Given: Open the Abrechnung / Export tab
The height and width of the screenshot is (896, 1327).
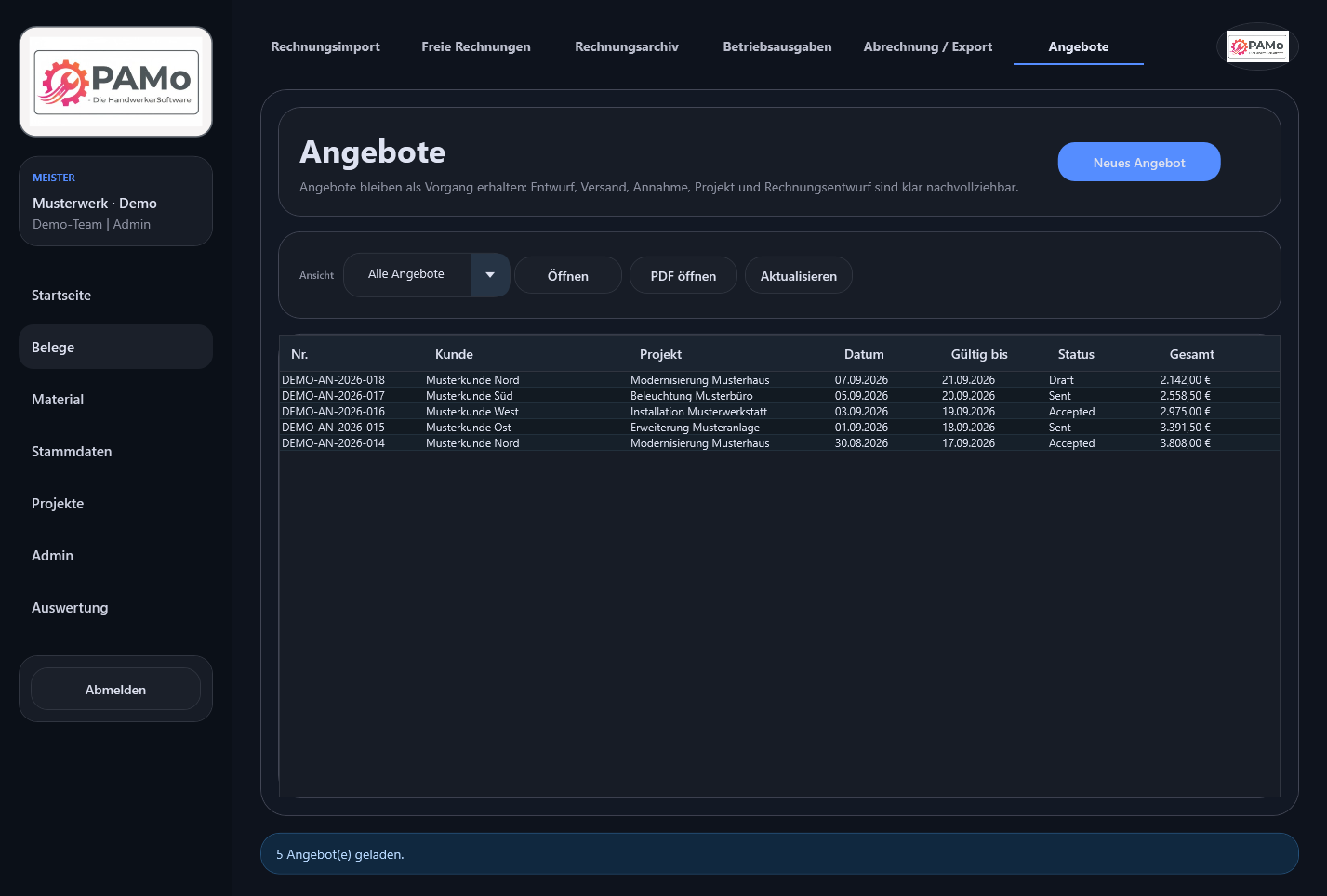Looking at the screenshot, I should pos(928,46).
